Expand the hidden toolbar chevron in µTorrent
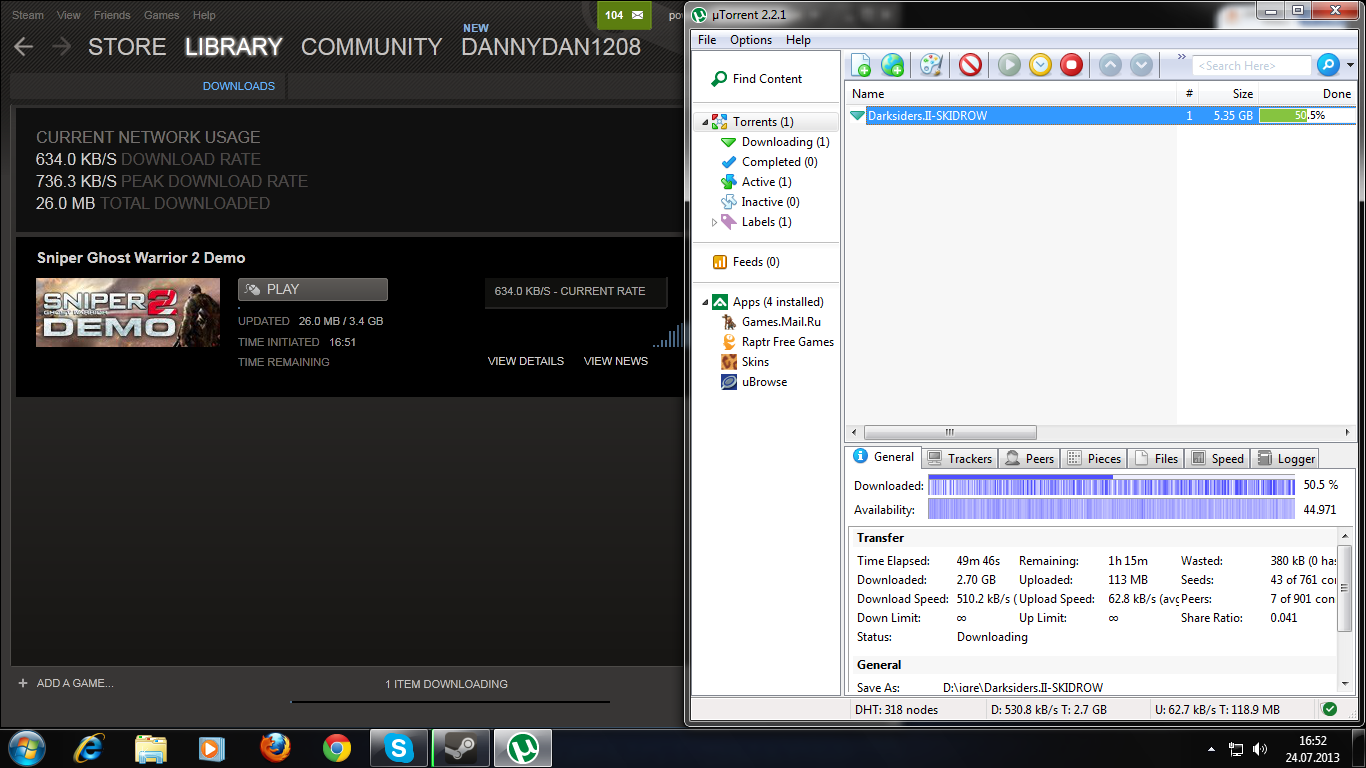 (1181, 57)
